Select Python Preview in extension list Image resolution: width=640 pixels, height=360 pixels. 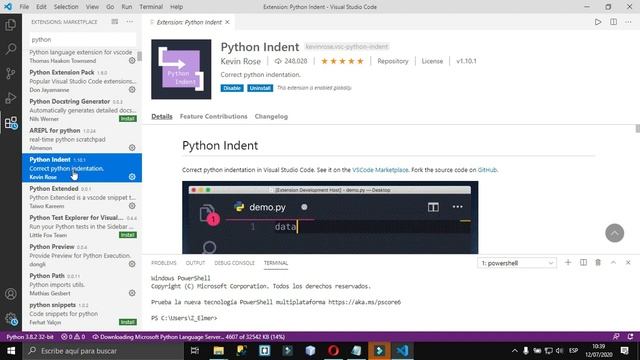82,255
